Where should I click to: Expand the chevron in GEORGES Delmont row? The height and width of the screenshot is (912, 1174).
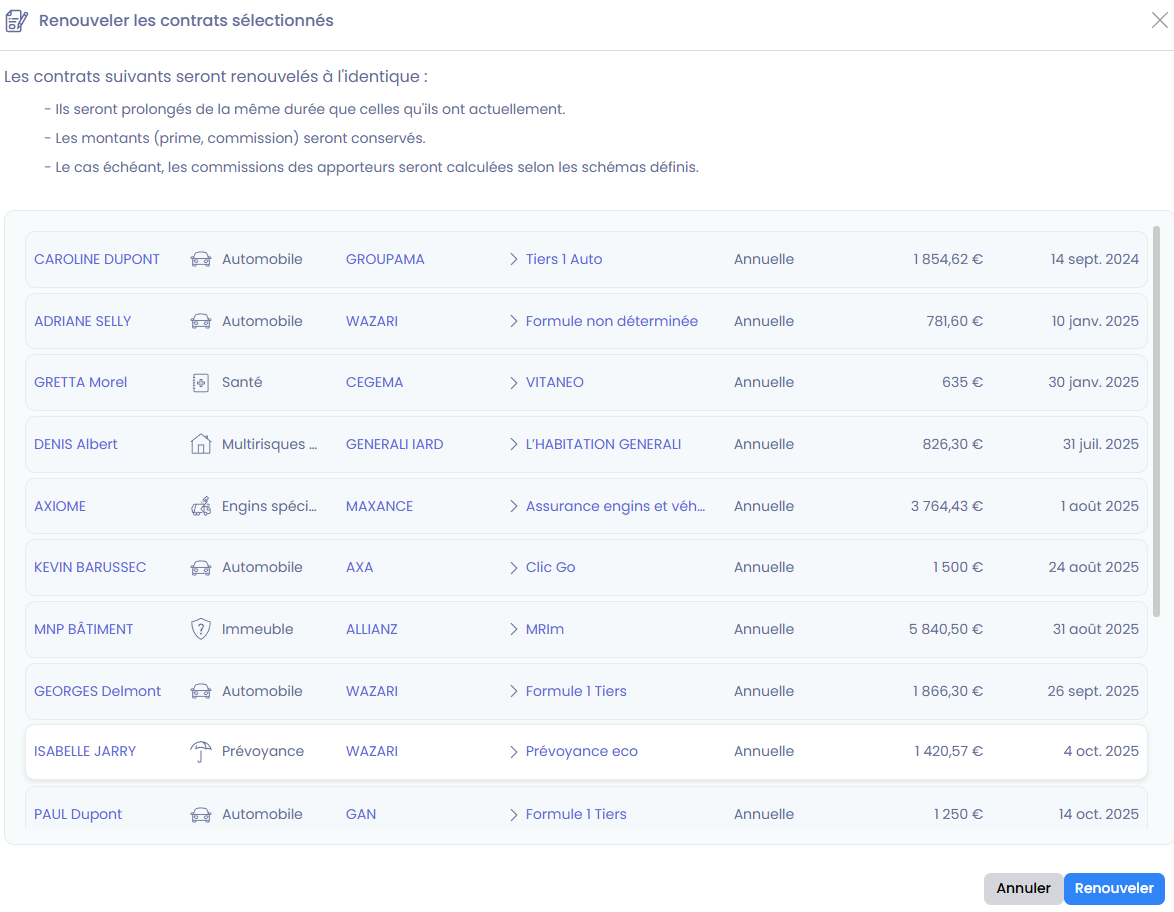click(x=514, y=691)
